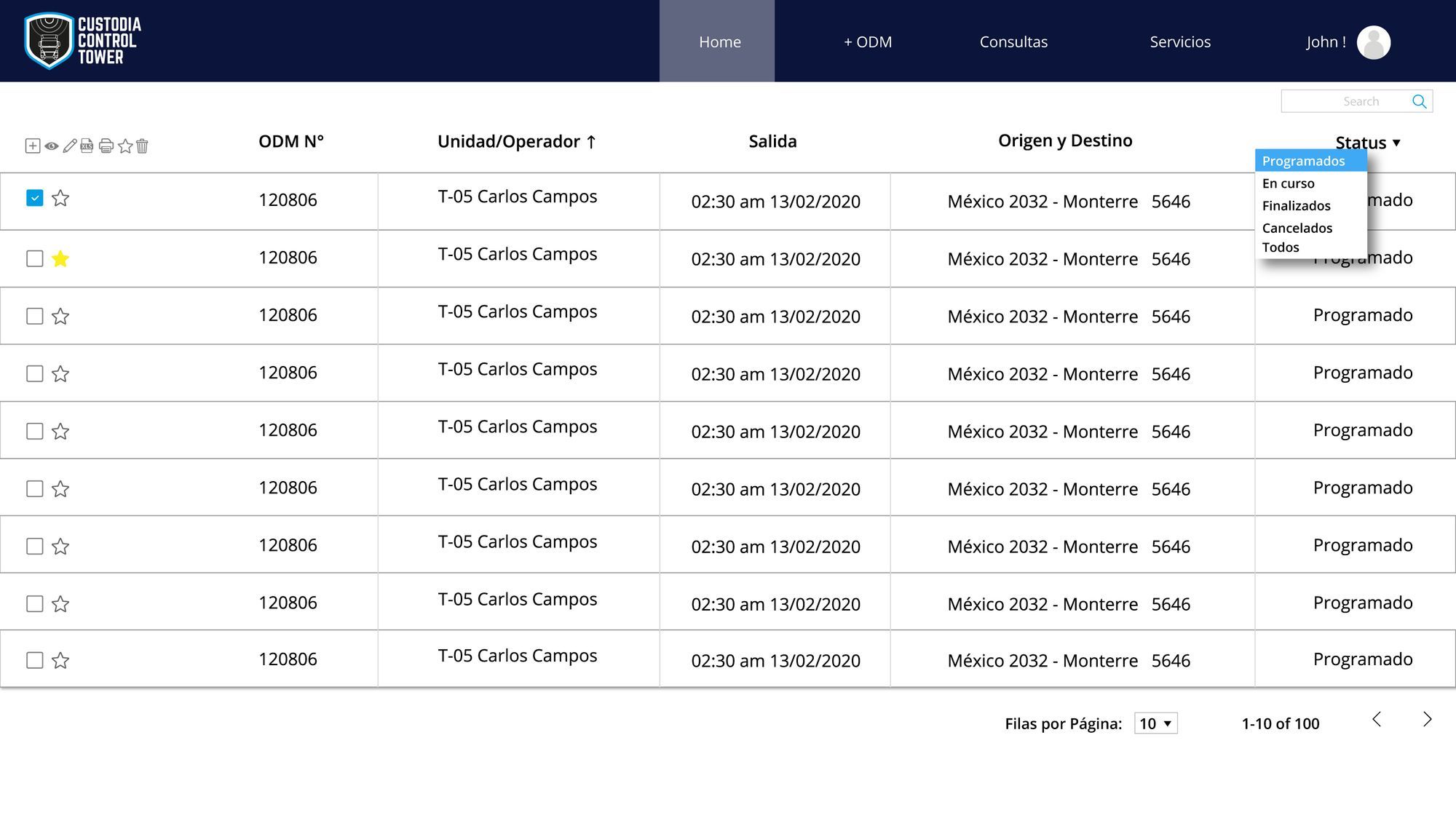
Task: Delete selection with the trash icon
Action: (x=142, y=146)
